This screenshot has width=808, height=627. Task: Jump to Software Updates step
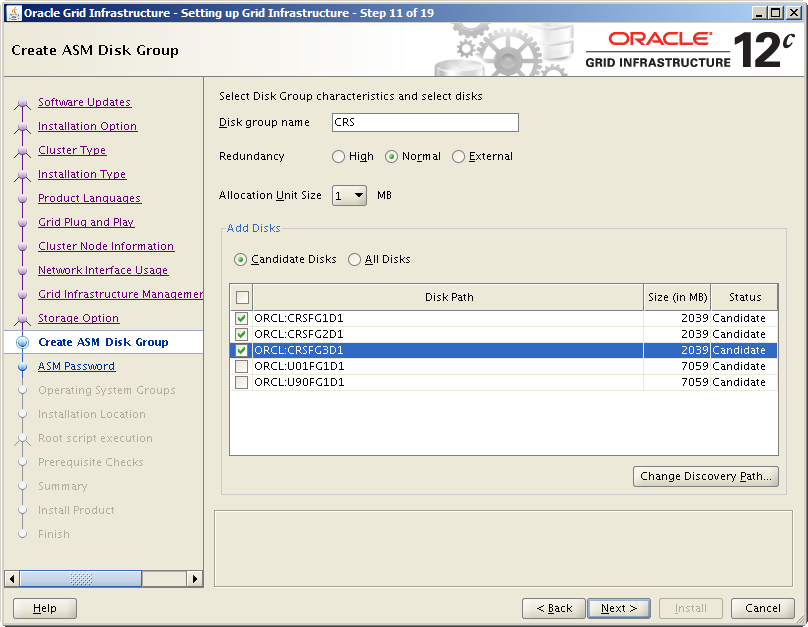pyautogui.click(x=84, y=103)
